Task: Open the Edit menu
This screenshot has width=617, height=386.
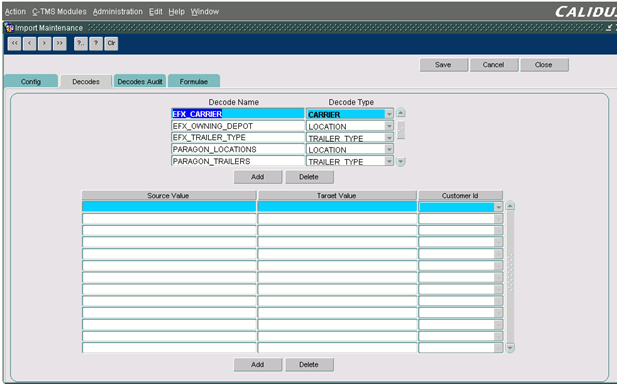Action: [x=155, y=12]
